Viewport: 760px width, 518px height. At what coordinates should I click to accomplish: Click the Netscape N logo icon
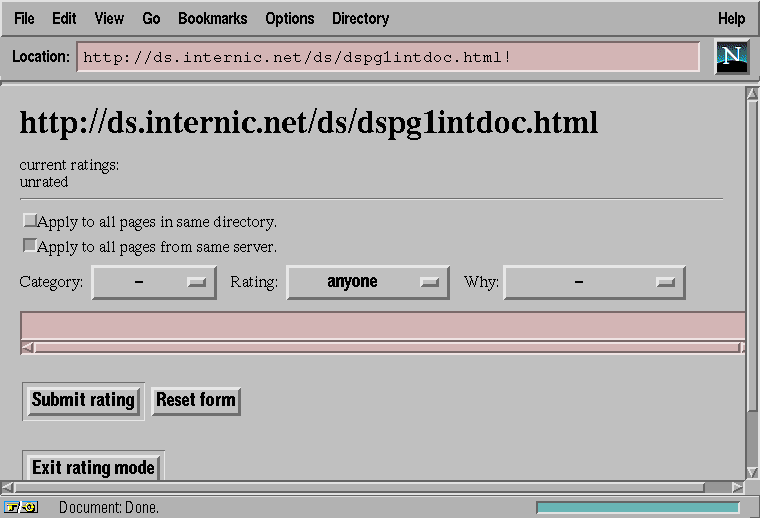[732, 57]
